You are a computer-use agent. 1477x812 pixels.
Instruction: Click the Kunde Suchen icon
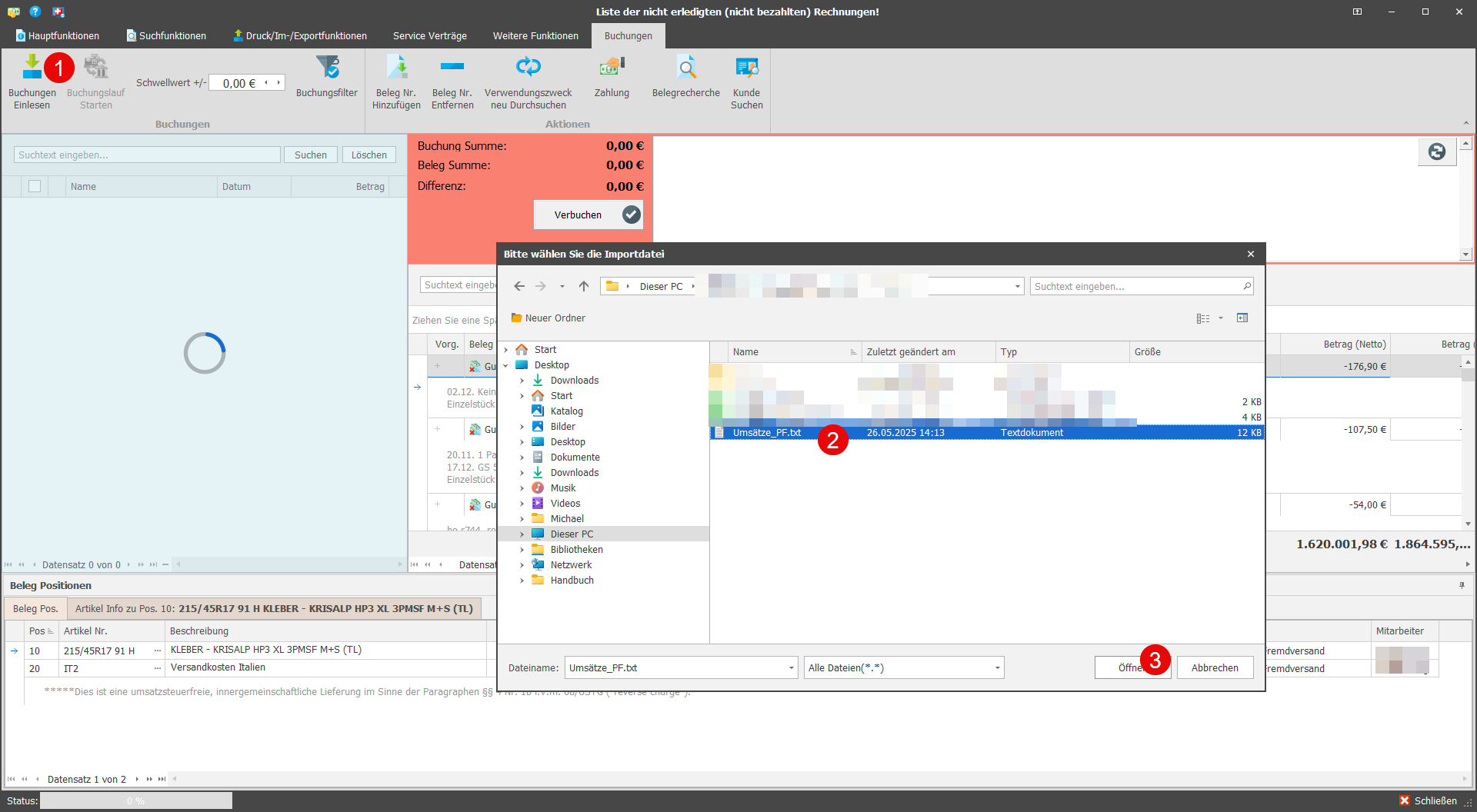tap(747, 67)
